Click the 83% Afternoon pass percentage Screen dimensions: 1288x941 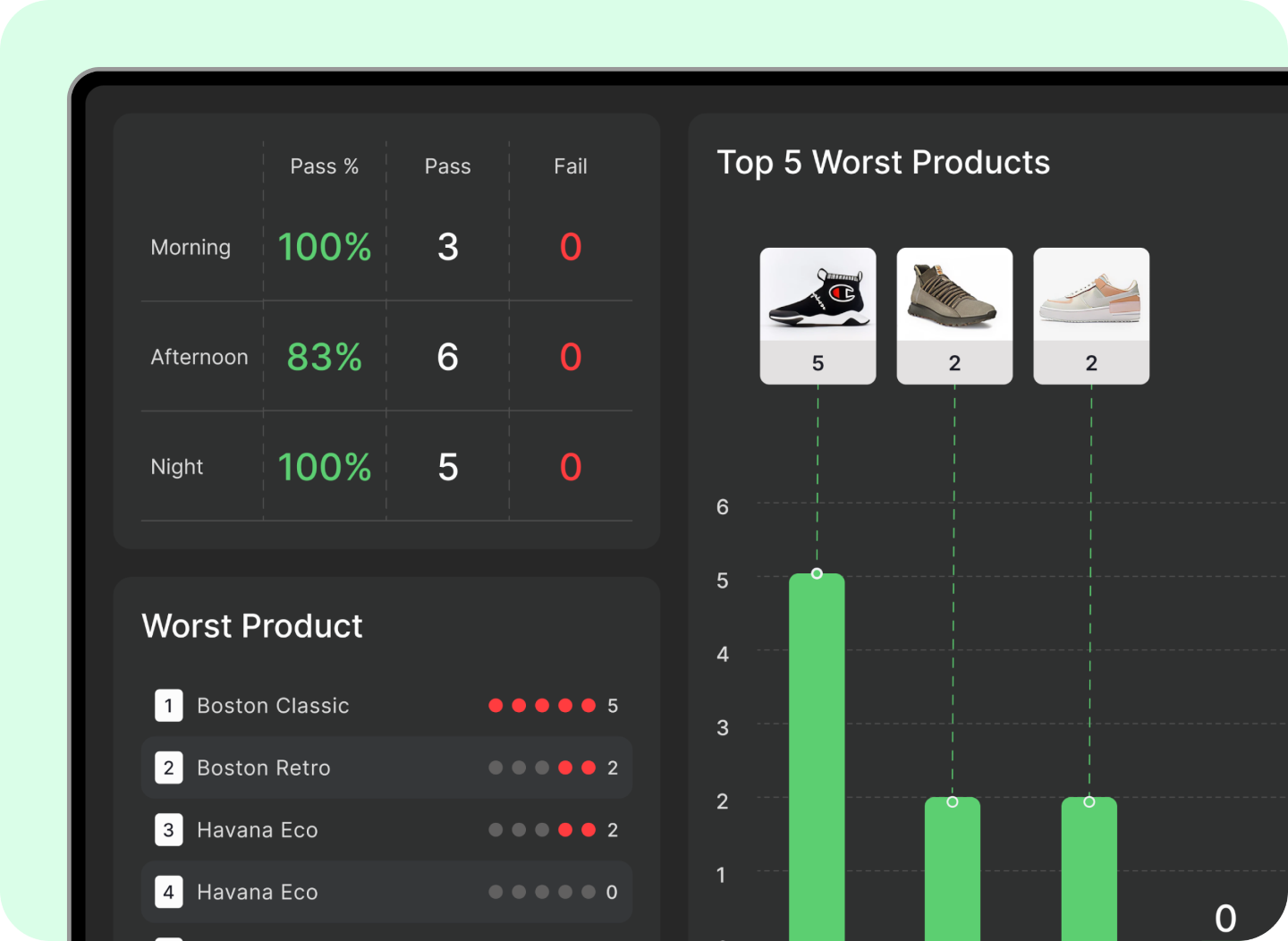(324, 357)
